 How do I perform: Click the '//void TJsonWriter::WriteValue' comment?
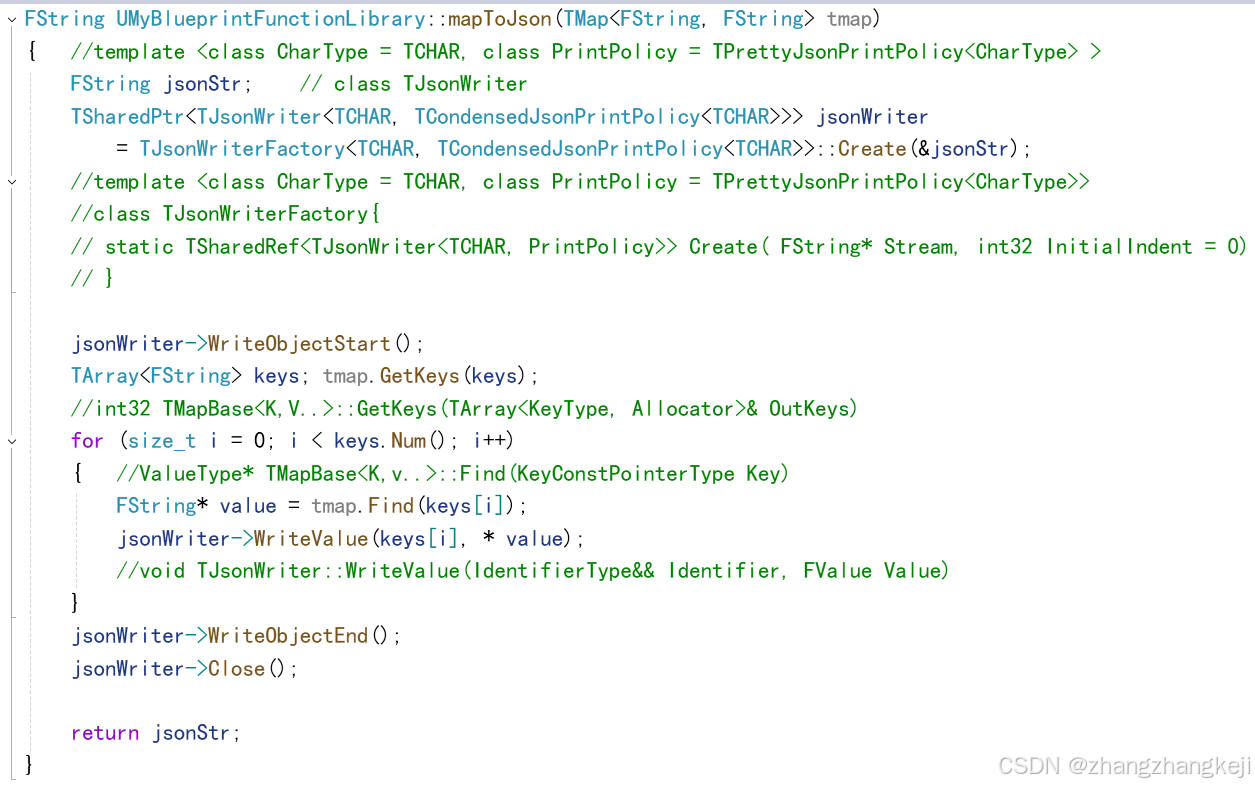532,571
